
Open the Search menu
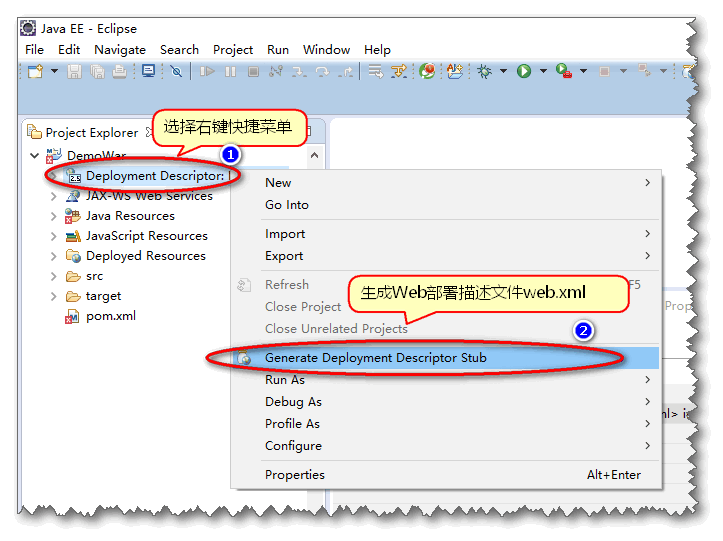[179, 49]
